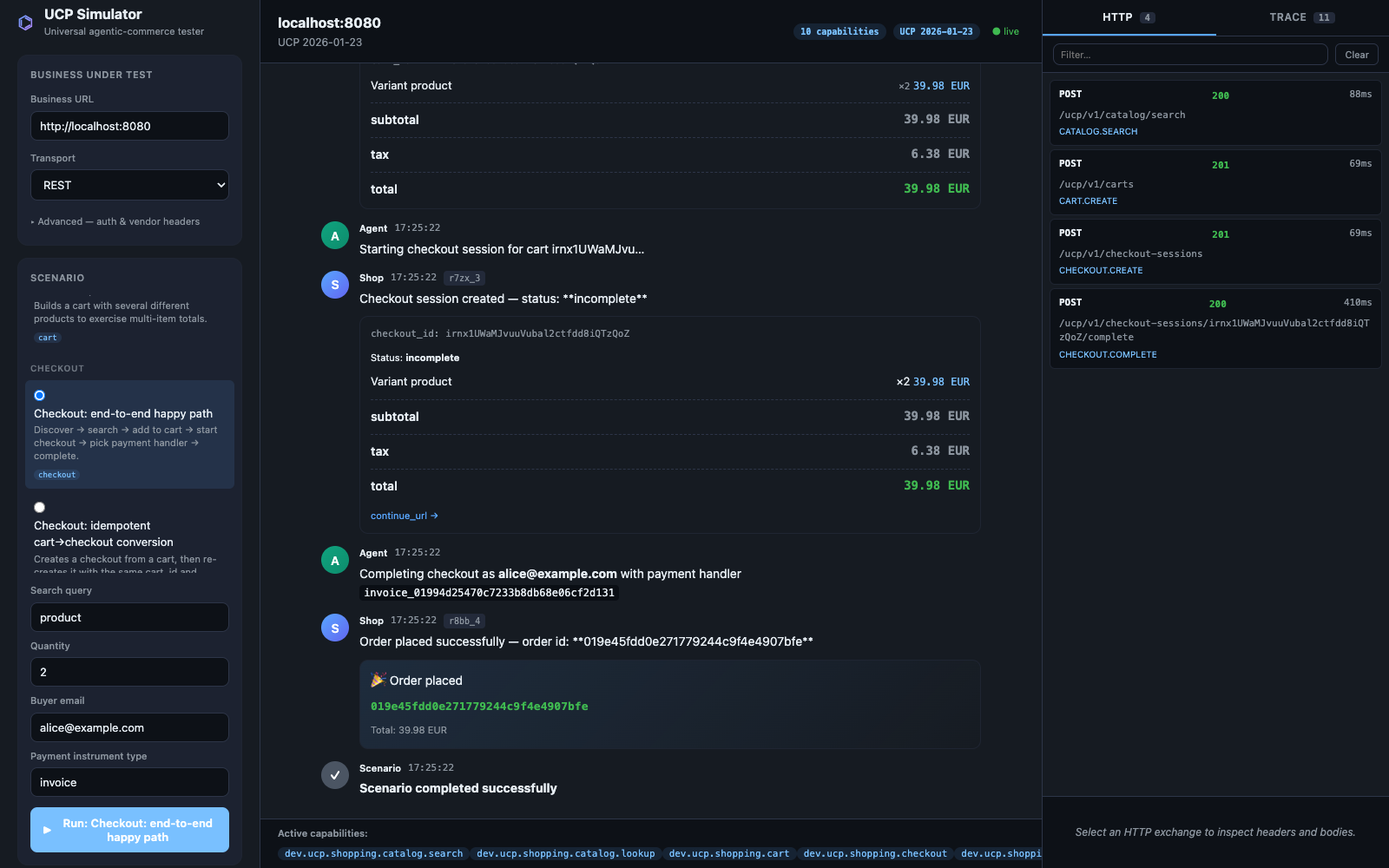Click the dev.ucp.shopping.catalog.search capability chip
The image size is (1389, 868).
[x=374, y=854]
